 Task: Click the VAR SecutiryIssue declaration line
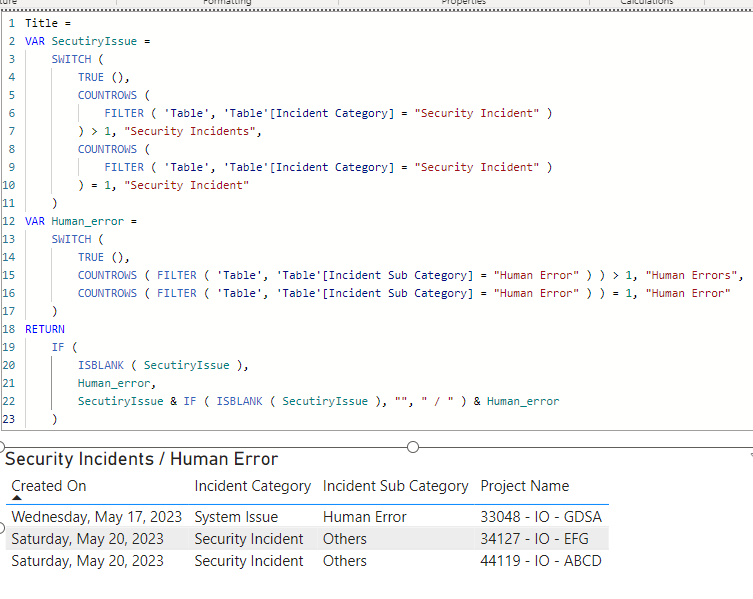coord(87,41)
